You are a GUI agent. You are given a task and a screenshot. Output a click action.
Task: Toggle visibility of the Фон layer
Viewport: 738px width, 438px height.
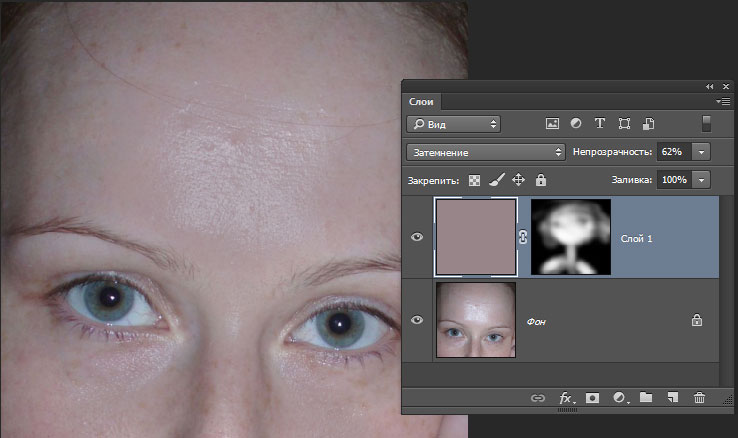(418, 320)
